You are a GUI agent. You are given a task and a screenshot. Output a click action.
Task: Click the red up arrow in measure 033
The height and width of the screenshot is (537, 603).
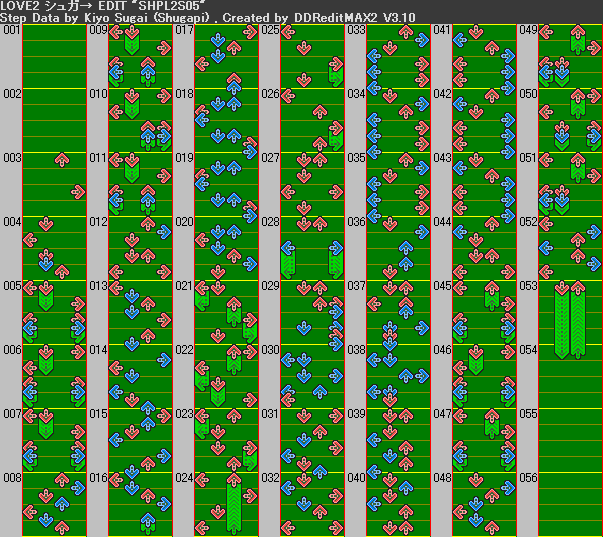(406, 32)
